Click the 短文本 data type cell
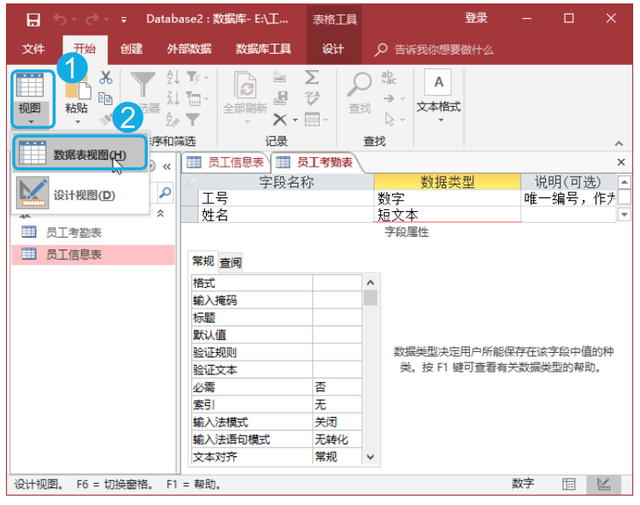 [x=447, y=214]
